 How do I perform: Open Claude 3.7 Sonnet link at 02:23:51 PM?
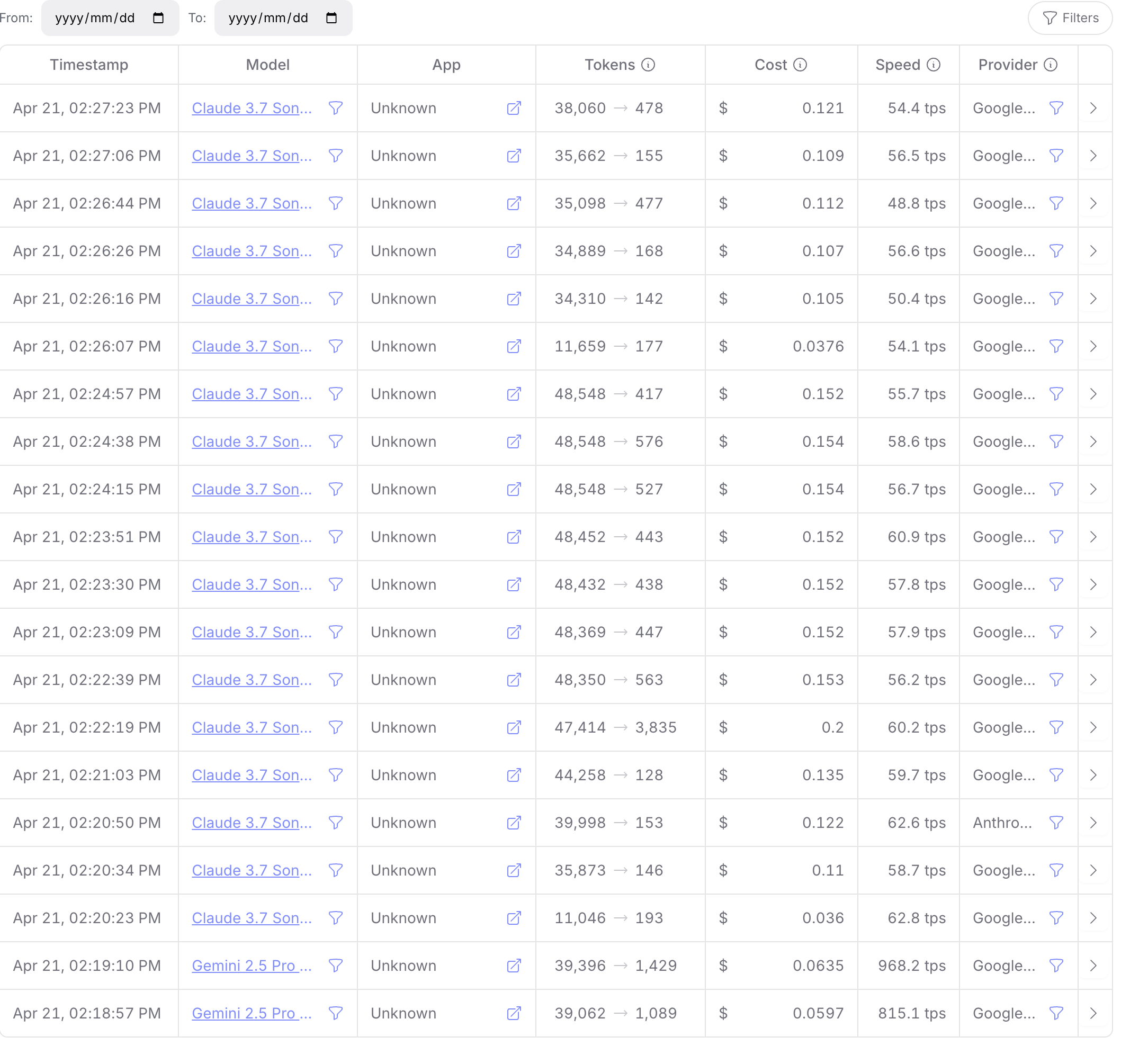[252, 537]
